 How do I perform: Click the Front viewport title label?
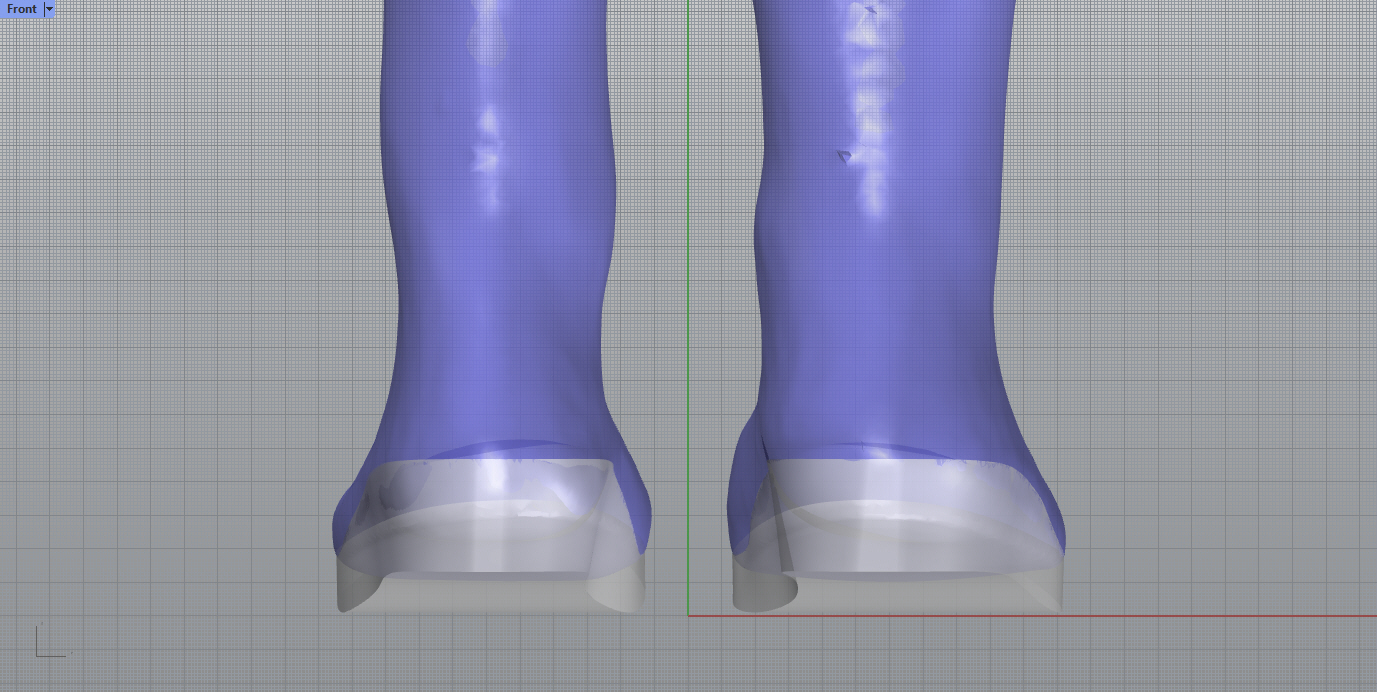[21, 9]
